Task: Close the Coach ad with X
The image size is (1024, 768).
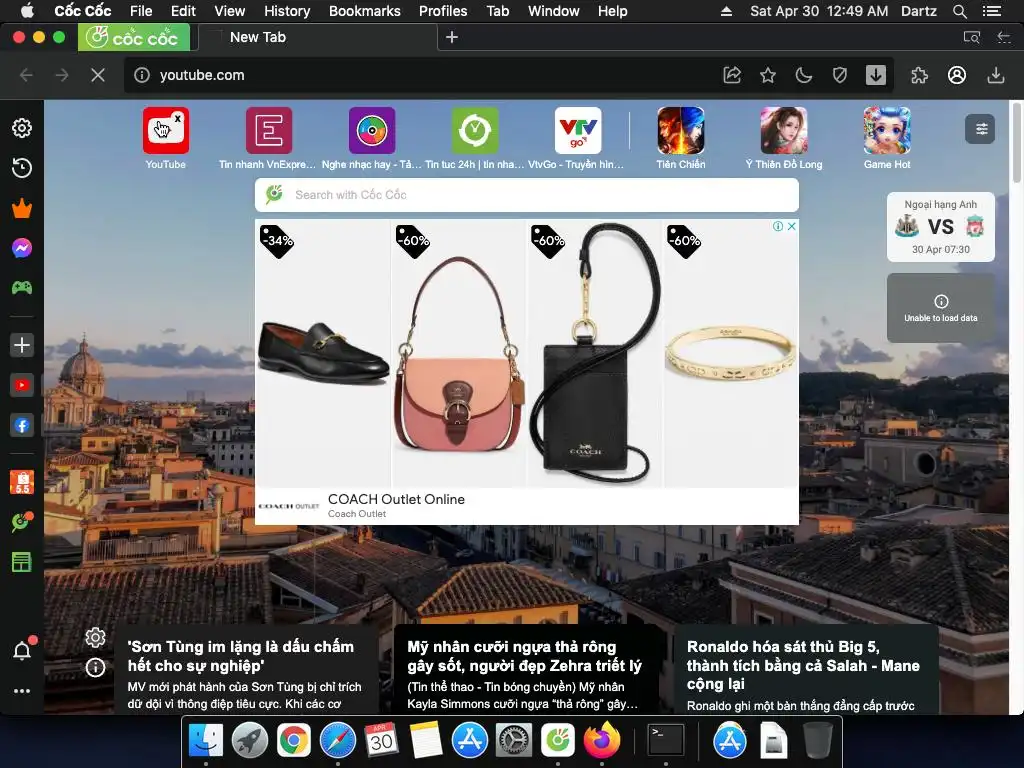Action: (792, 226)
